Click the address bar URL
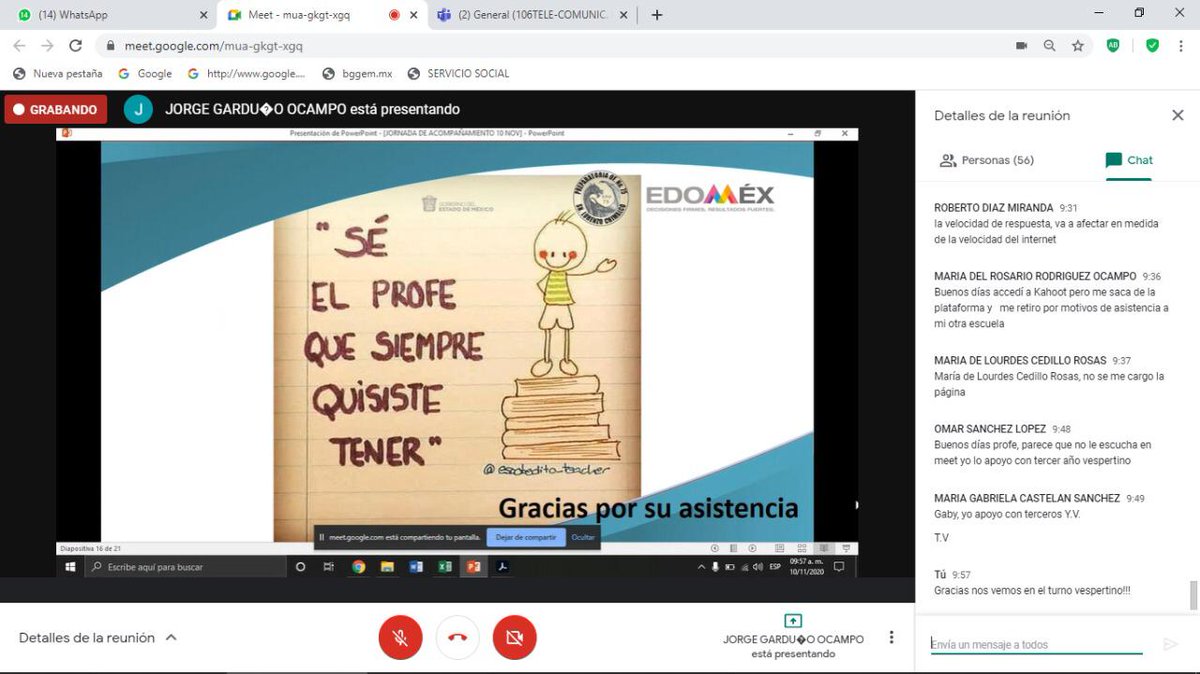Image resolution: width=1200 pixels, height=674 pixels. click(213, 45)
